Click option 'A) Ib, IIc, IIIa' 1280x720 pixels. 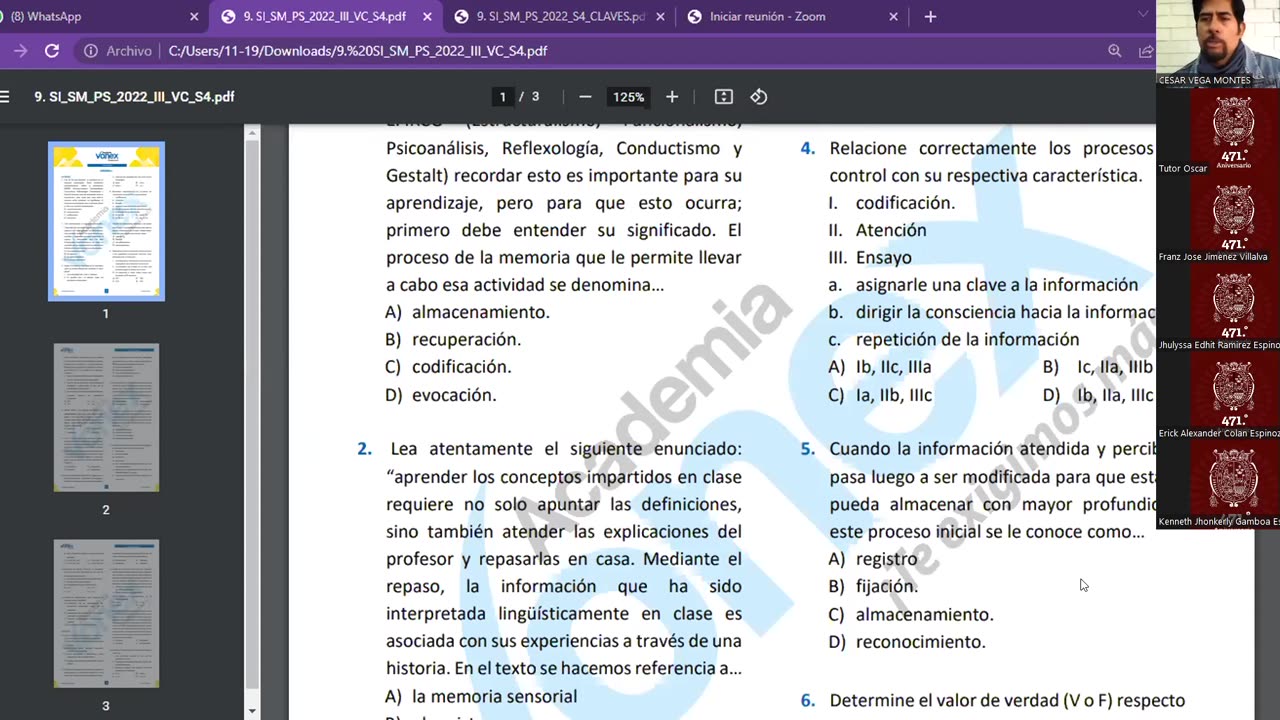880,367
